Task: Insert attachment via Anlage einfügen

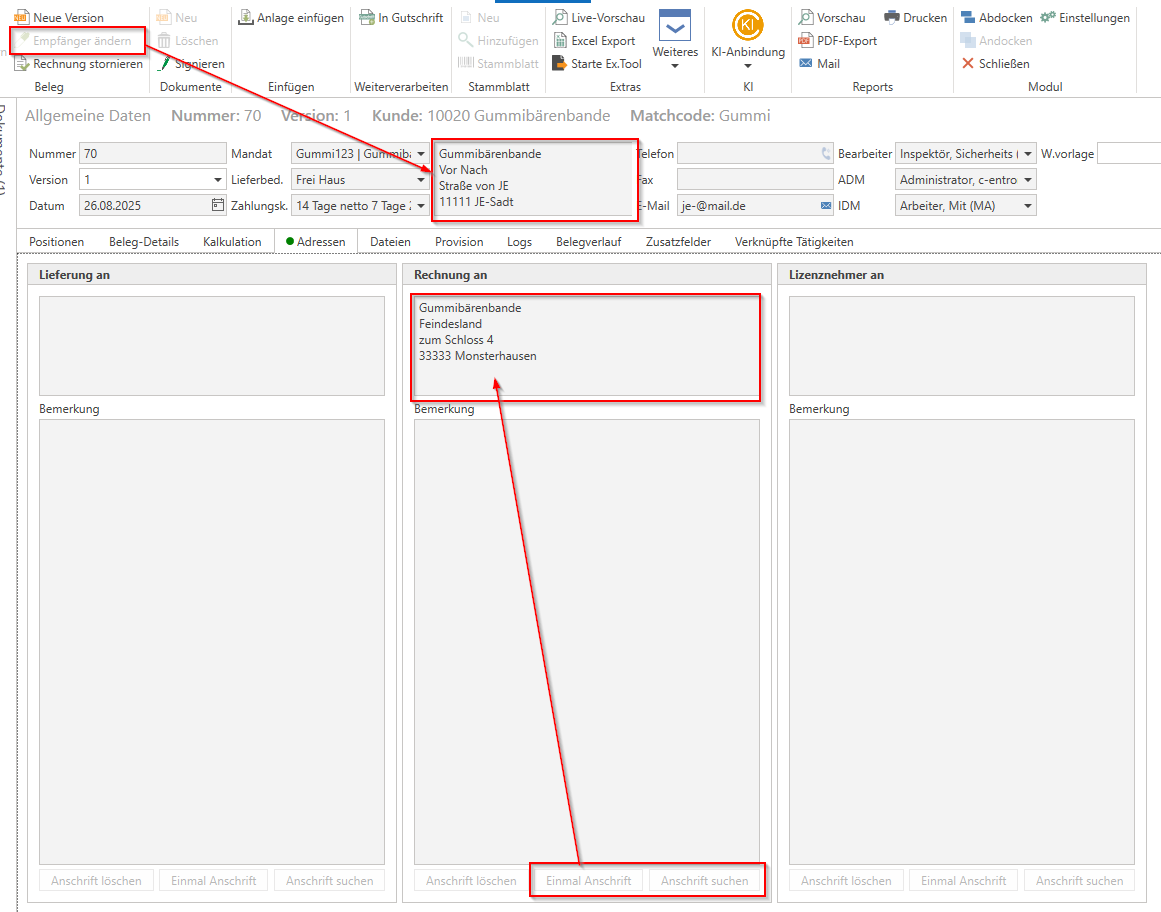Action: 291,18
